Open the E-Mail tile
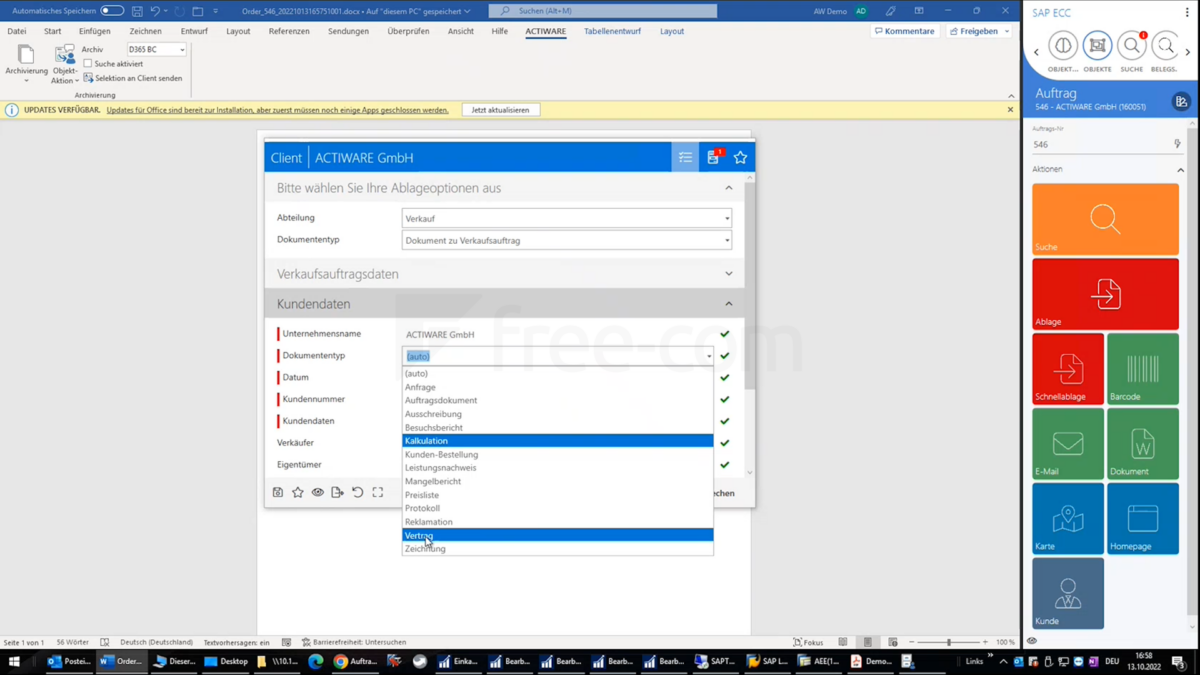This screenshot has width=1200, height=675. 1067,443
